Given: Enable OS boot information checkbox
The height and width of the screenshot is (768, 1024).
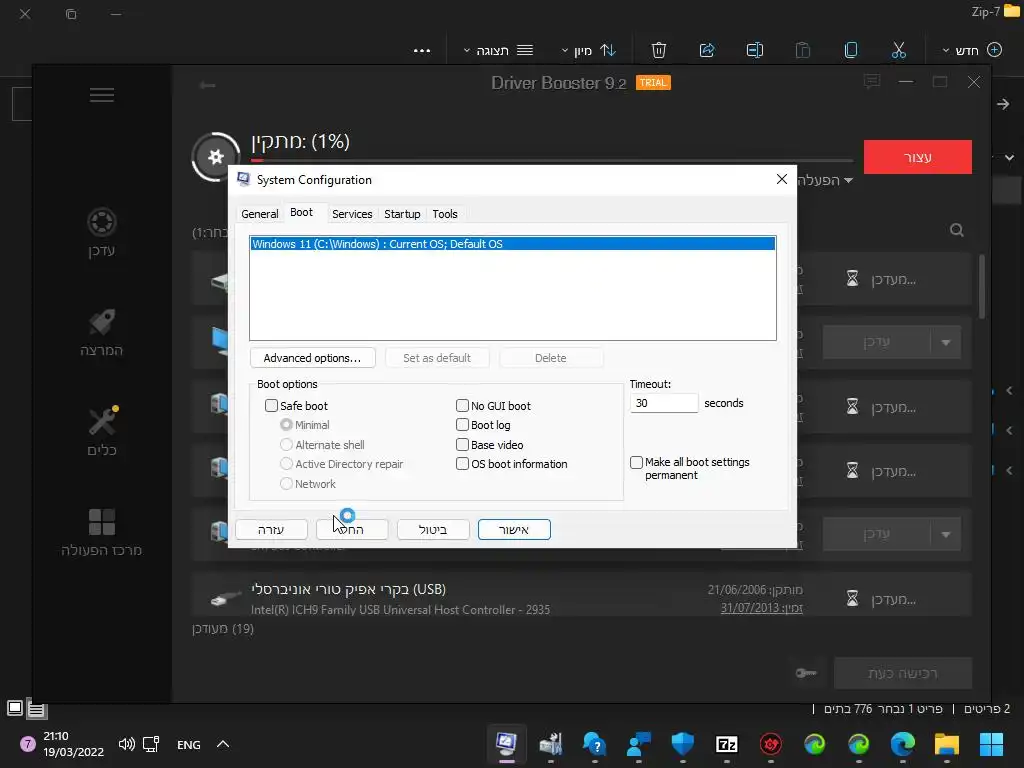Looking at the screenshot, I should pyautogui.click(x=462, y=464).
